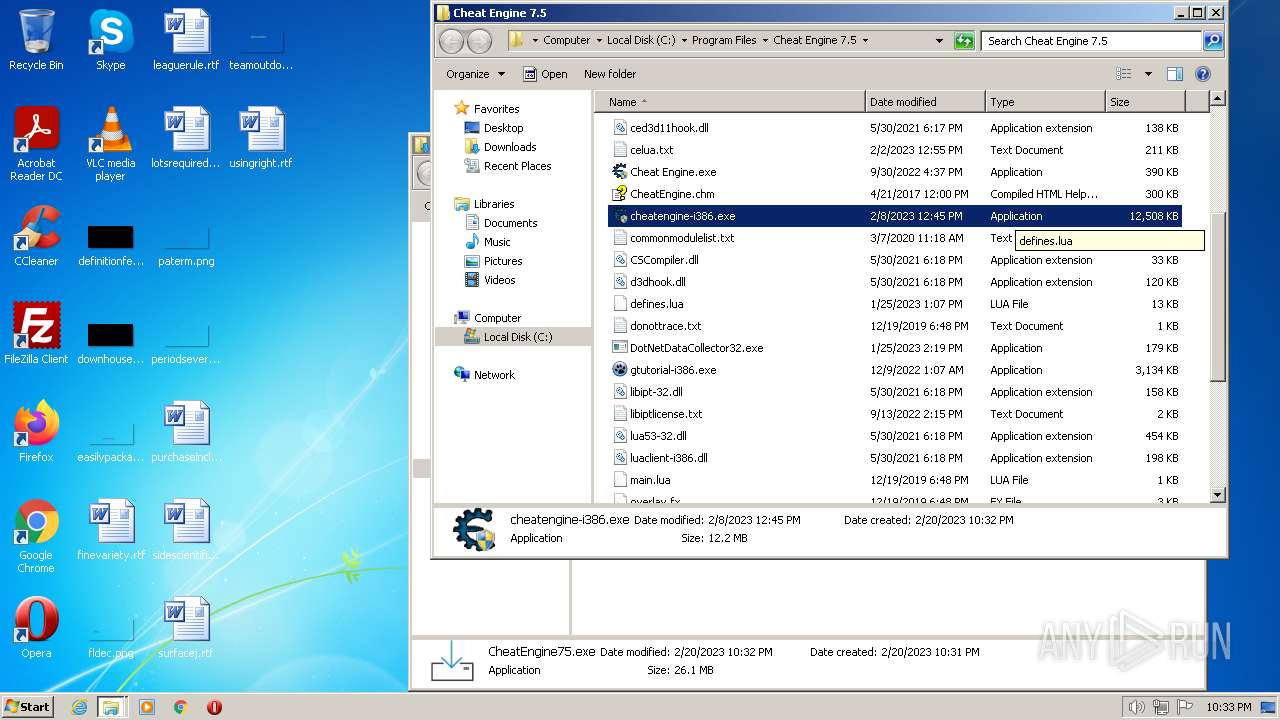Open Internet Explorer from the taskbar
Viewport: 1280px width, 720px height.
point(79,707)
